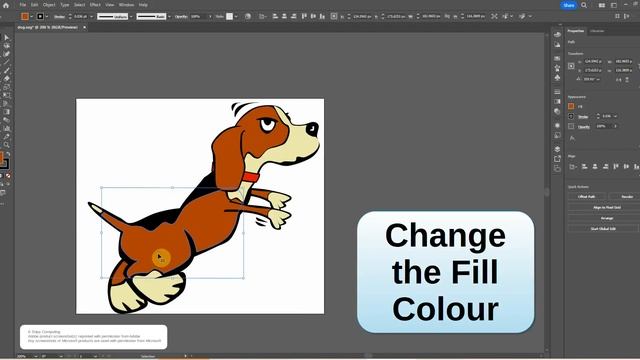640x360 pixels.
Task: Click the Stroke swatch in Properties Appearance section
Action: 571,116
